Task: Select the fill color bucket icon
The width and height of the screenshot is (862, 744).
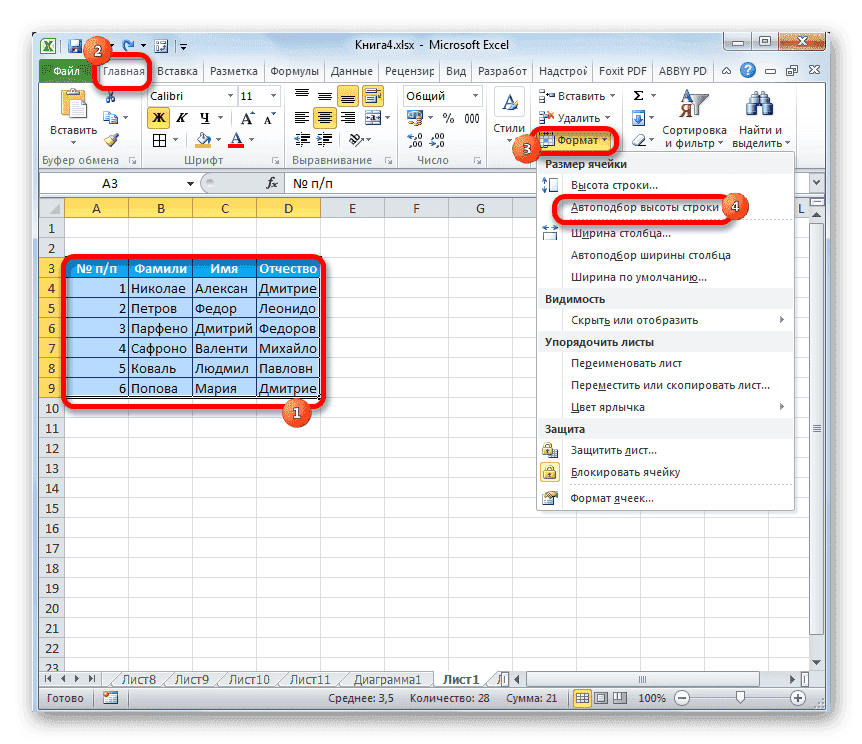Action: [202, 139]
